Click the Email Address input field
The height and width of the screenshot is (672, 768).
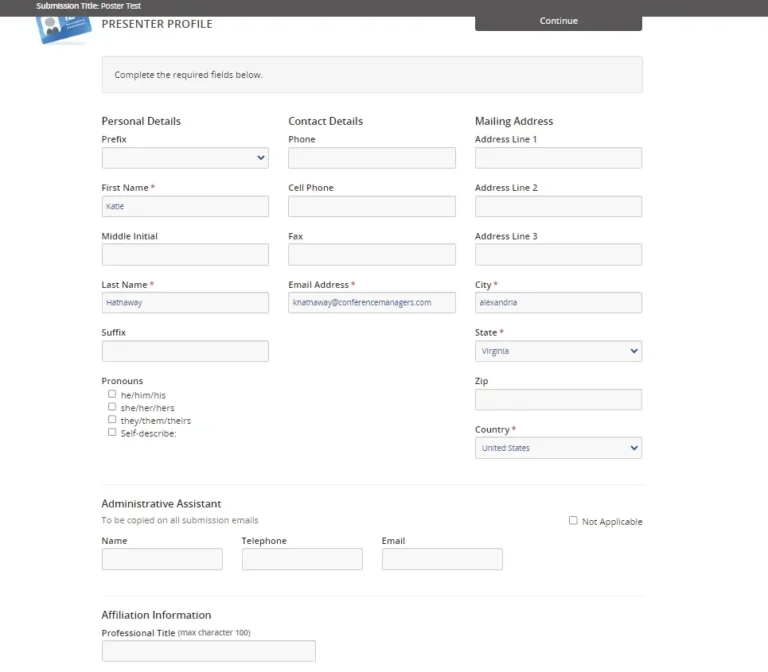point(371,302)
